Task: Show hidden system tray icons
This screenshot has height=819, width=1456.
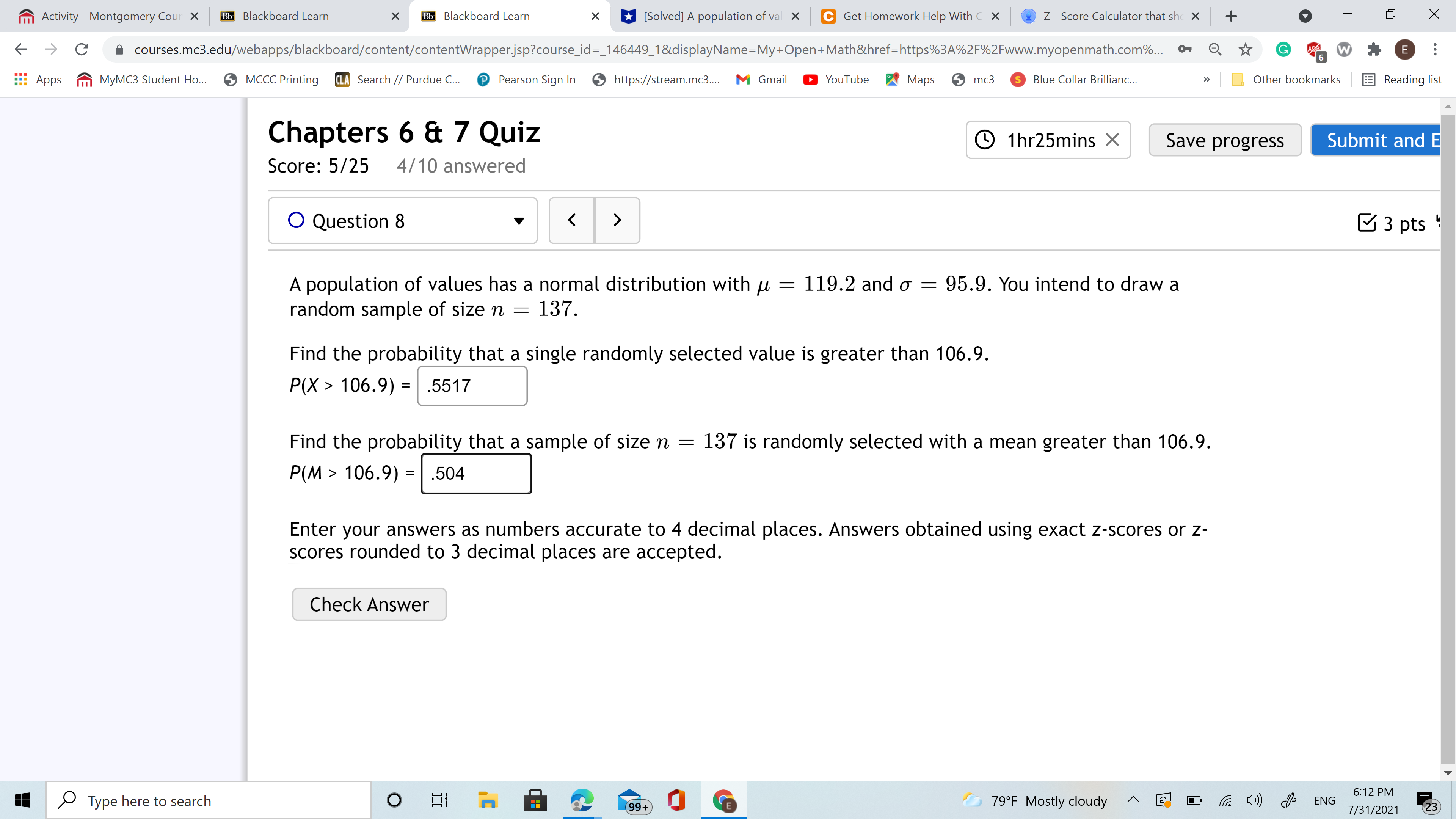Action: pos(1133,799)
